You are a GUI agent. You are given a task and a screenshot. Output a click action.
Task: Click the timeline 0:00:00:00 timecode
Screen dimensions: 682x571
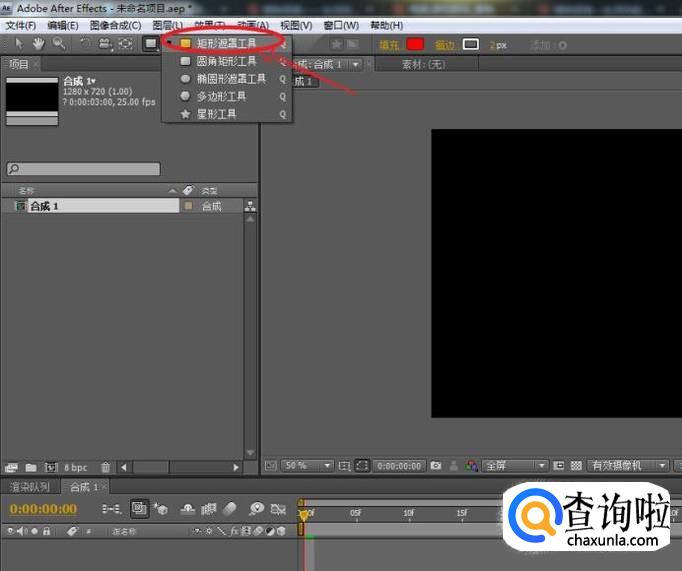[43, 508]
